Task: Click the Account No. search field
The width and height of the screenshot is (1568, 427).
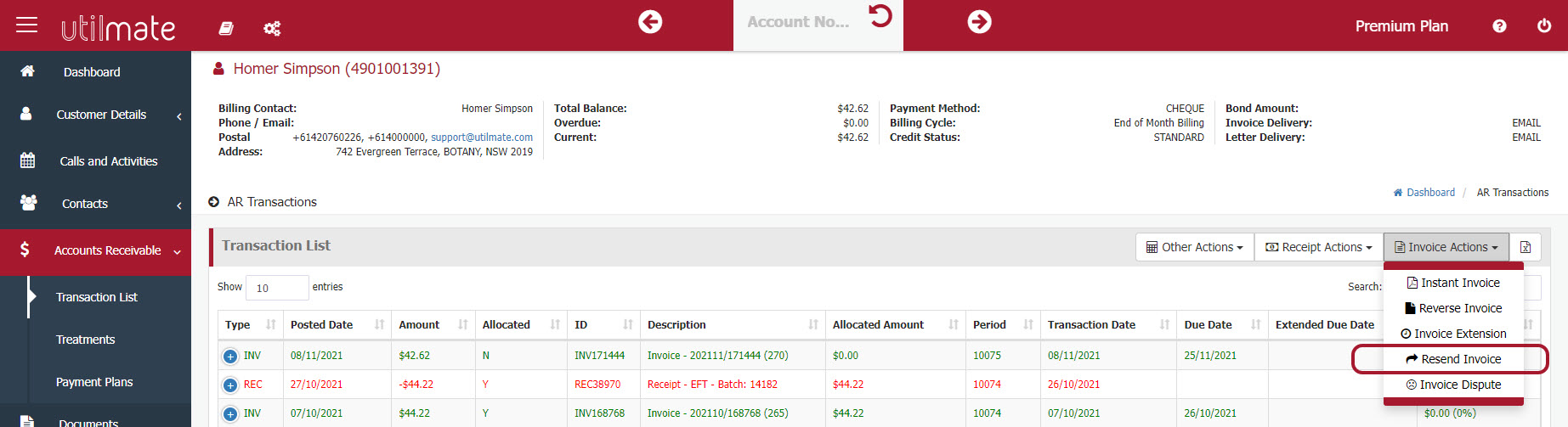Action: click(x=798, y=23)
